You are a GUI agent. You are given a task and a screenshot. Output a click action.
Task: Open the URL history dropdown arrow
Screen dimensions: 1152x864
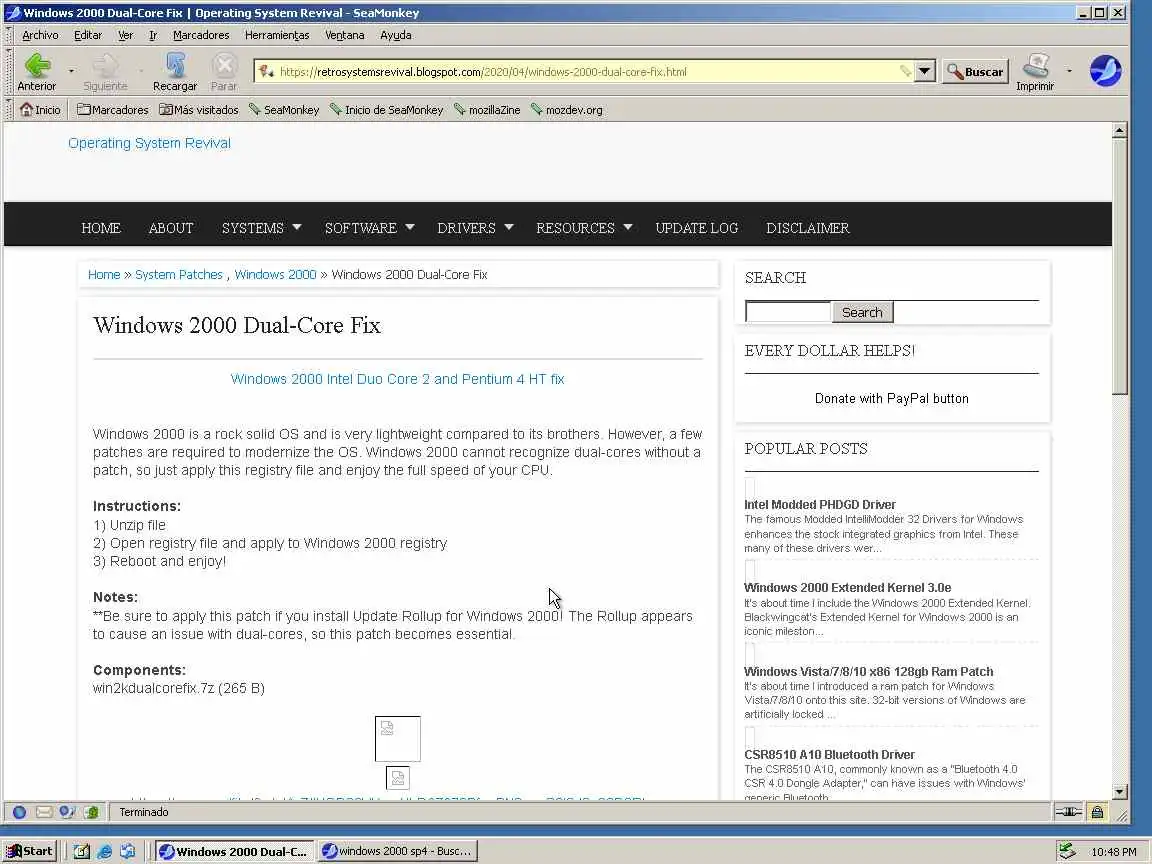(x=924, y=71)
